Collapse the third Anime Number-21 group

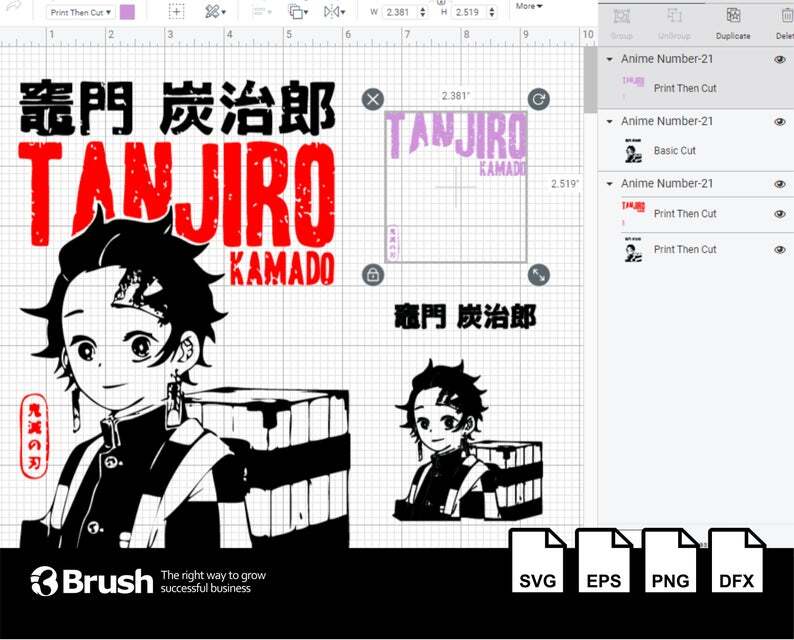[610, 184]
